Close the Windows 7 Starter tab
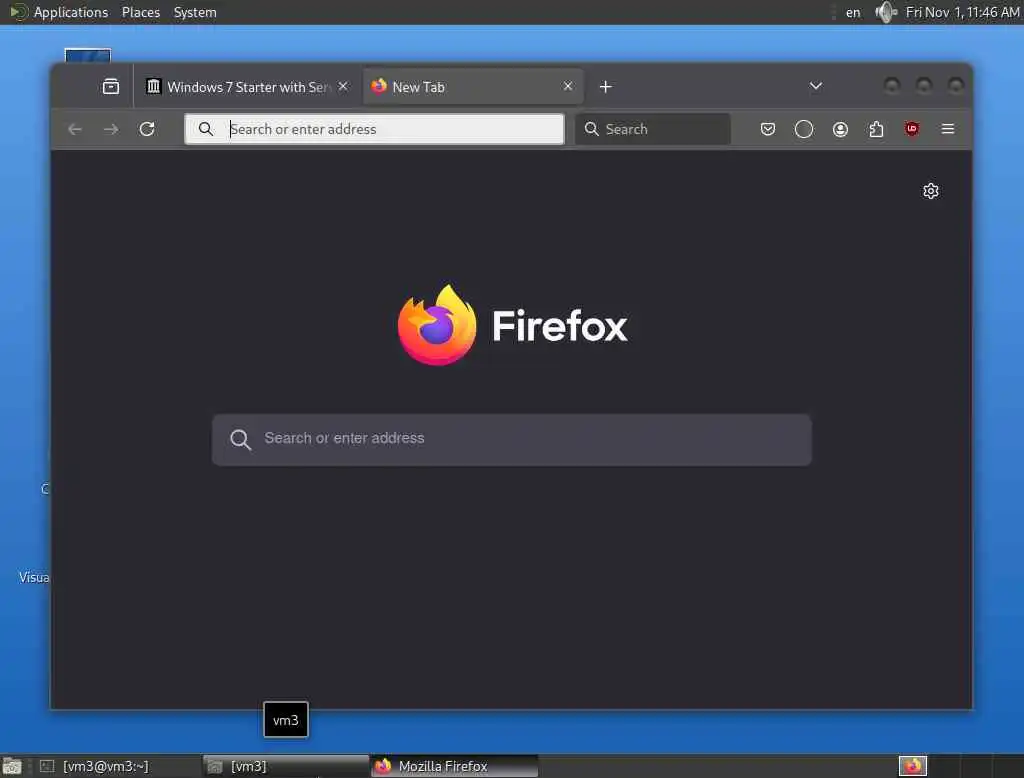 (x=343, y=86)
